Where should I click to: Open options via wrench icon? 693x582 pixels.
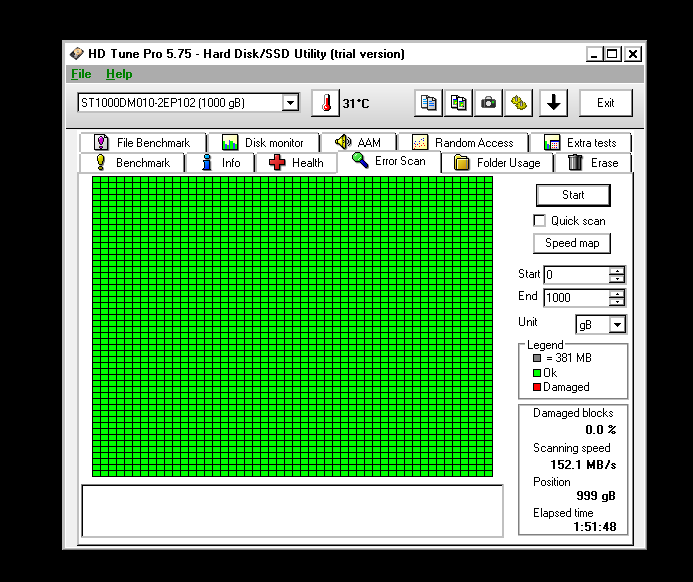[518, 103]
